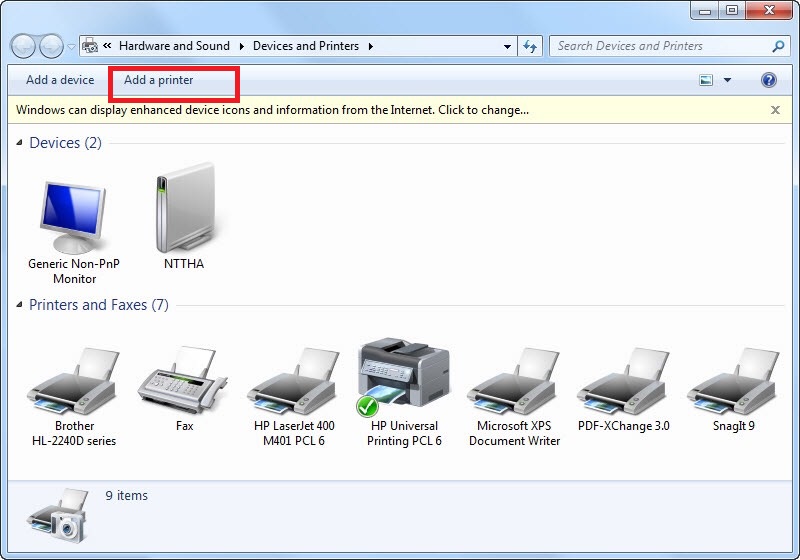Go to Hardware and Sound breadcrumb
Screen dimensions: 800x560
pos(174,46)
